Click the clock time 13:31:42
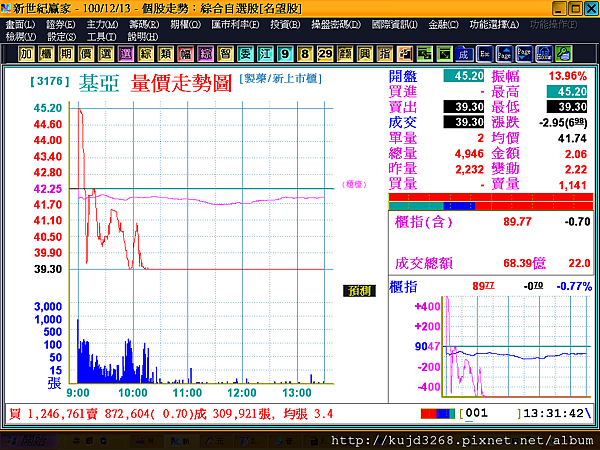 [x=554, y=413]
